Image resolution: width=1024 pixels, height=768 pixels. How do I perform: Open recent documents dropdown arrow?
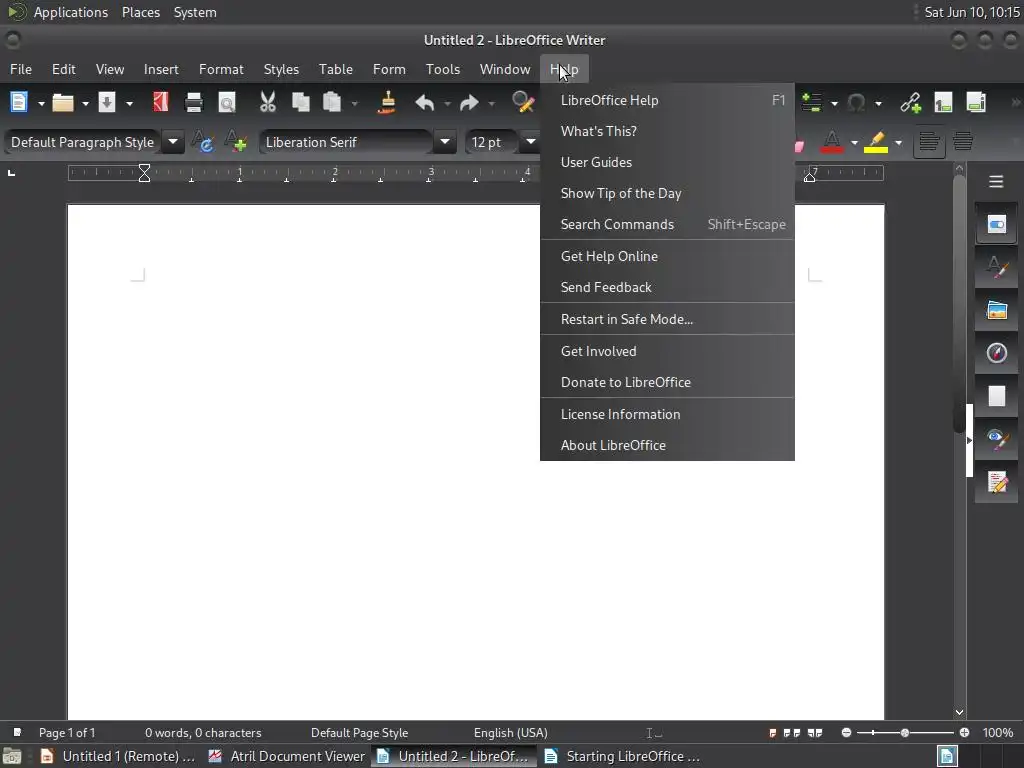85,103
